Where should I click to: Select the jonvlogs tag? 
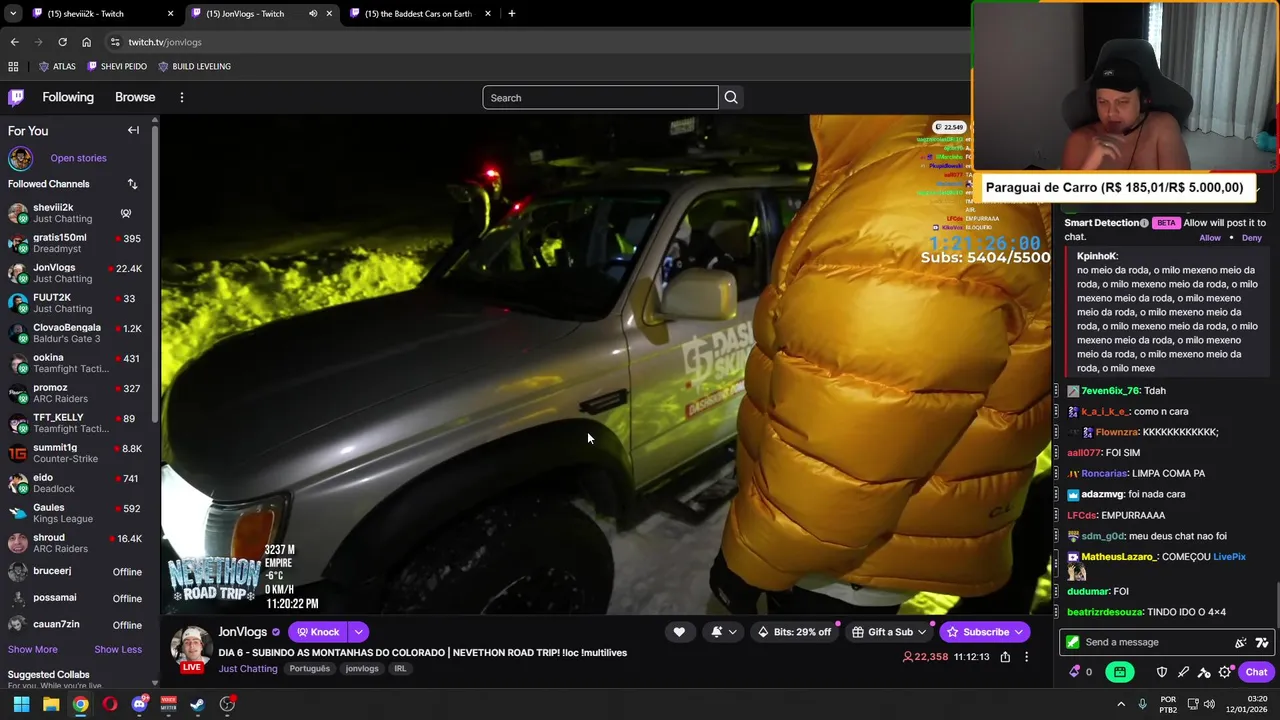(x=362, y=668)
